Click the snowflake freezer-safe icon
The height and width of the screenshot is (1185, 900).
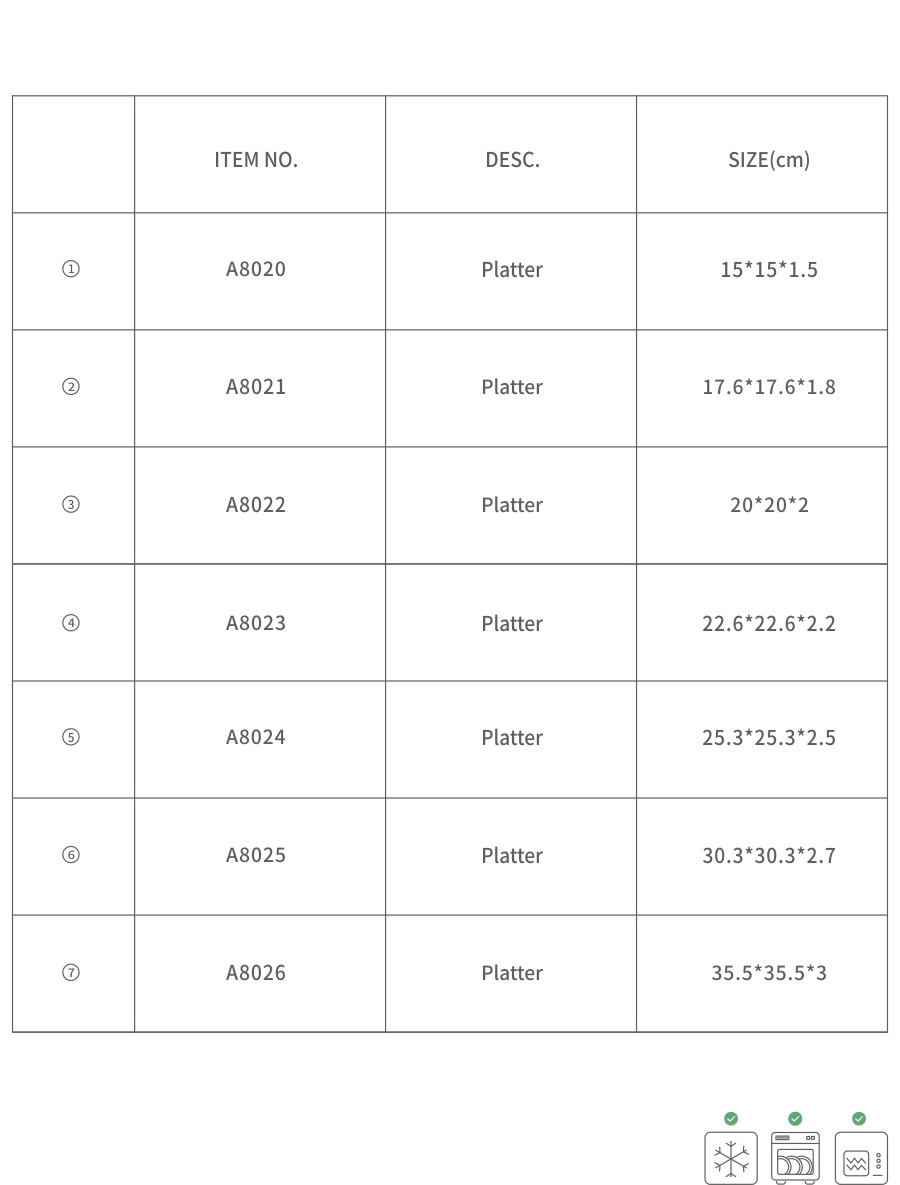point(731,1158)
